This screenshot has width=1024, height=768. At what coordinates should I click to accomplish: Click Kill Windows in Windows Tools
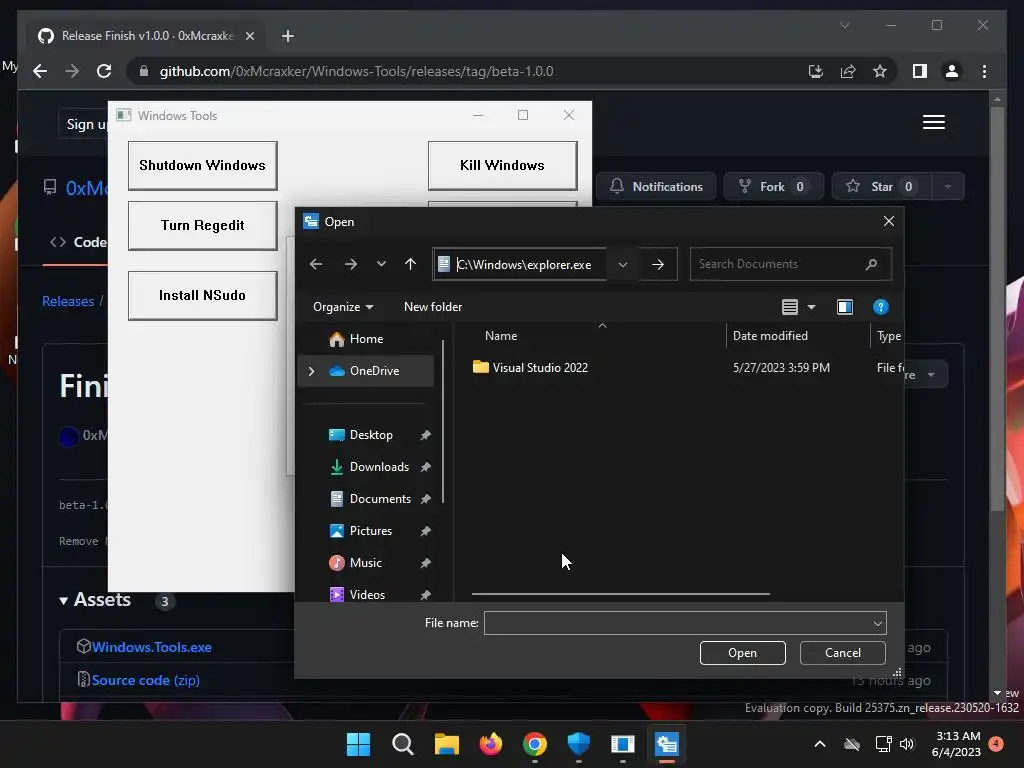[x=502, y=165]
